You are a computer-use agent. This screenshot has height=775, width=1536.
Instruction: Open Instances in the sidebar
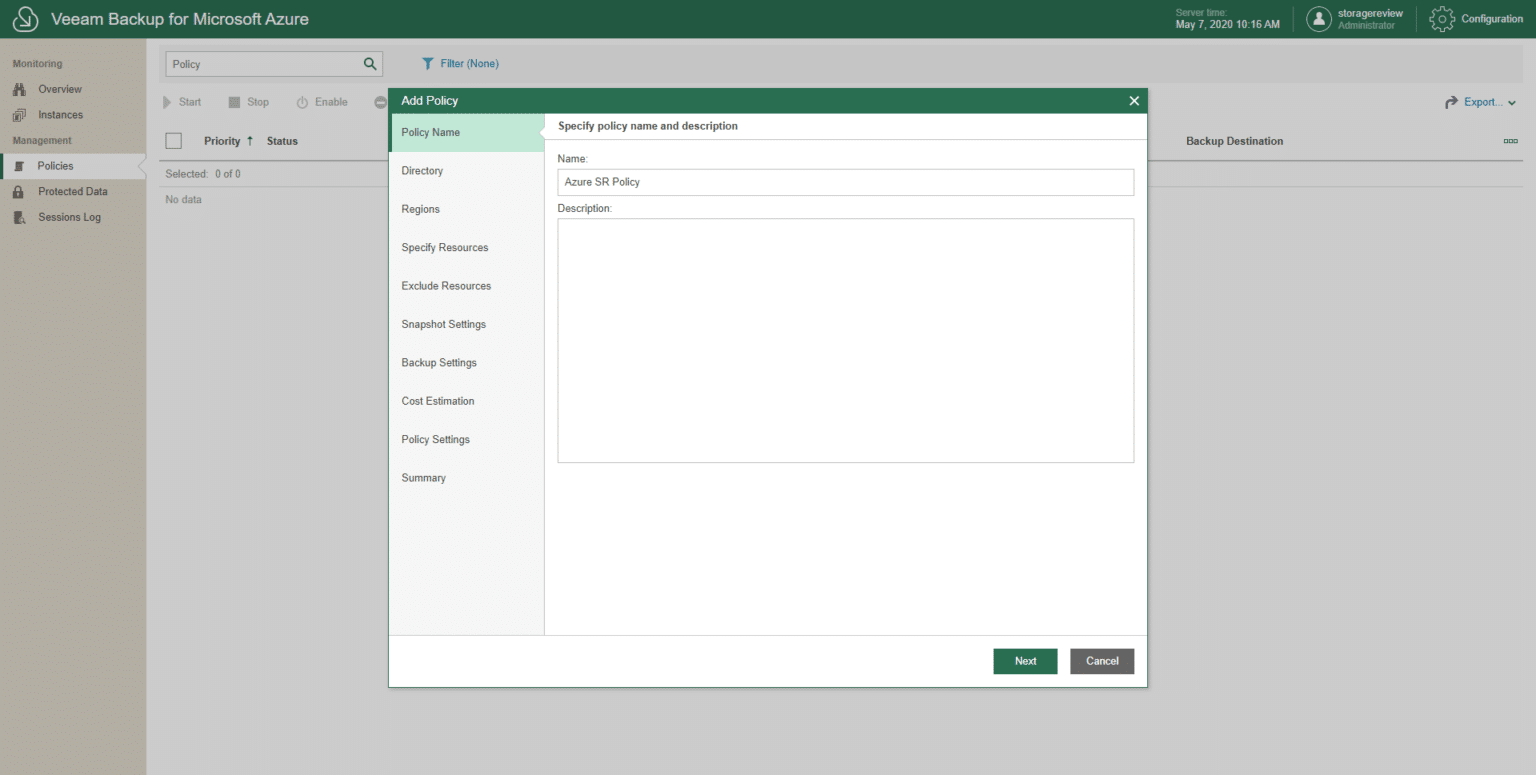60,115
